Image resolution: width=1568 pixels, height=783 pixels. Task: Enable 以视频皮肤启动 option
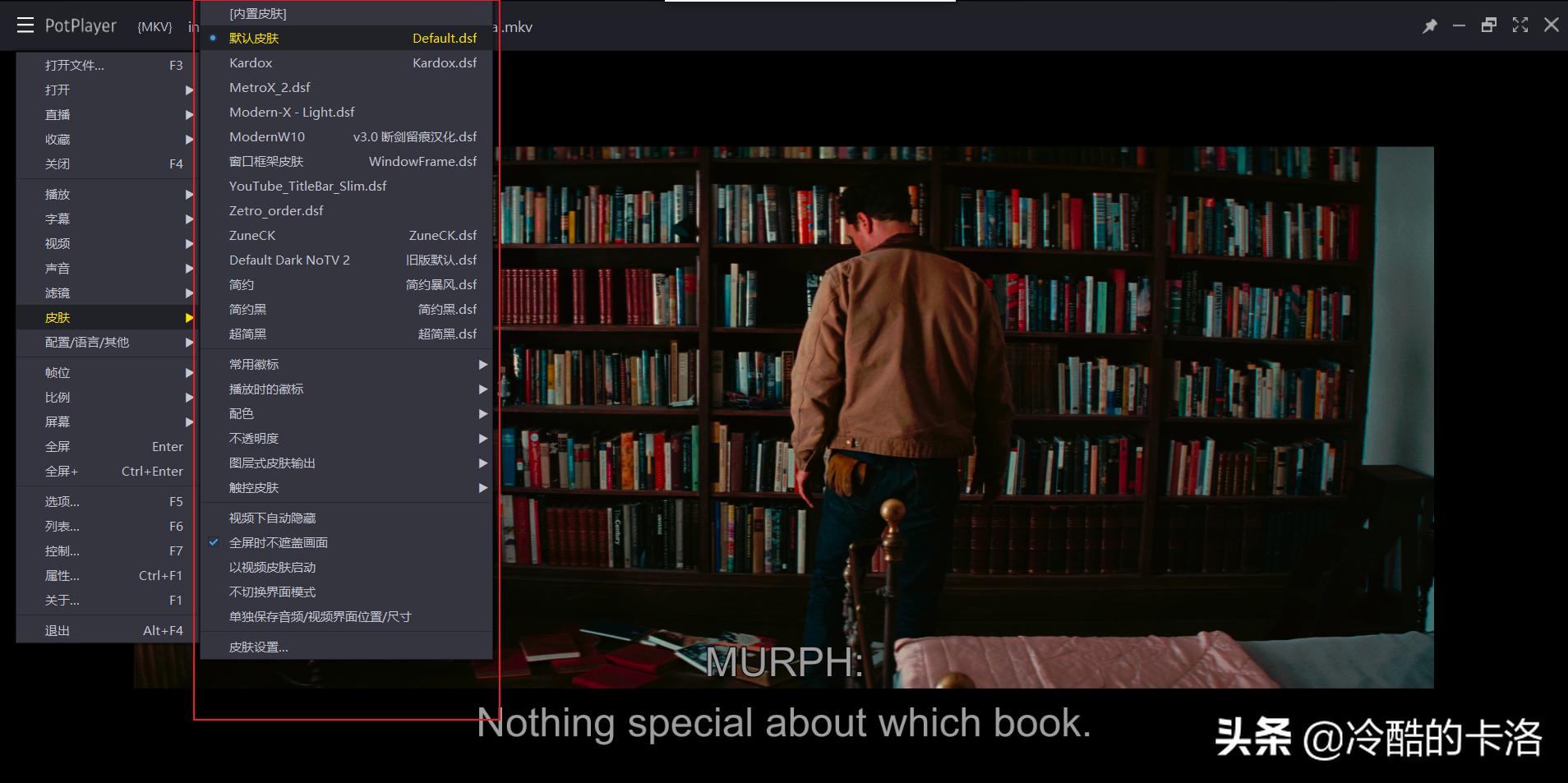pos(346,567)
